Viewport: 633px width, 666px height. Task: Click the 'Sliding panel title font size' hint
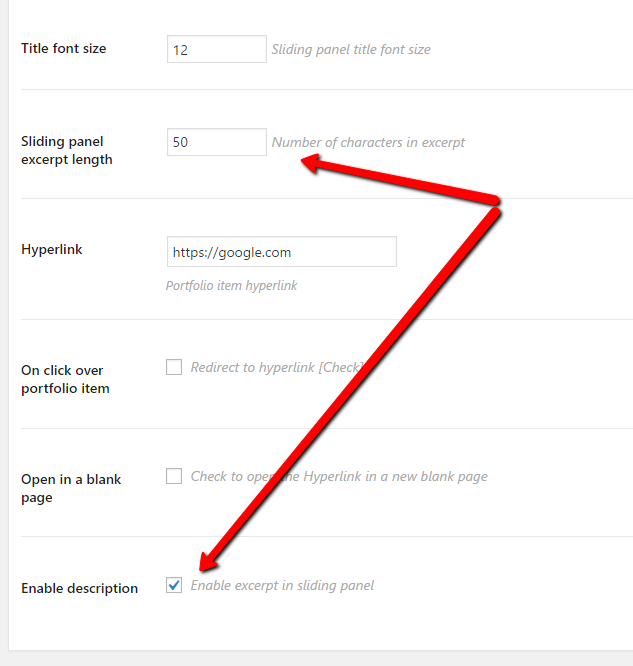(x=351, y=50)
